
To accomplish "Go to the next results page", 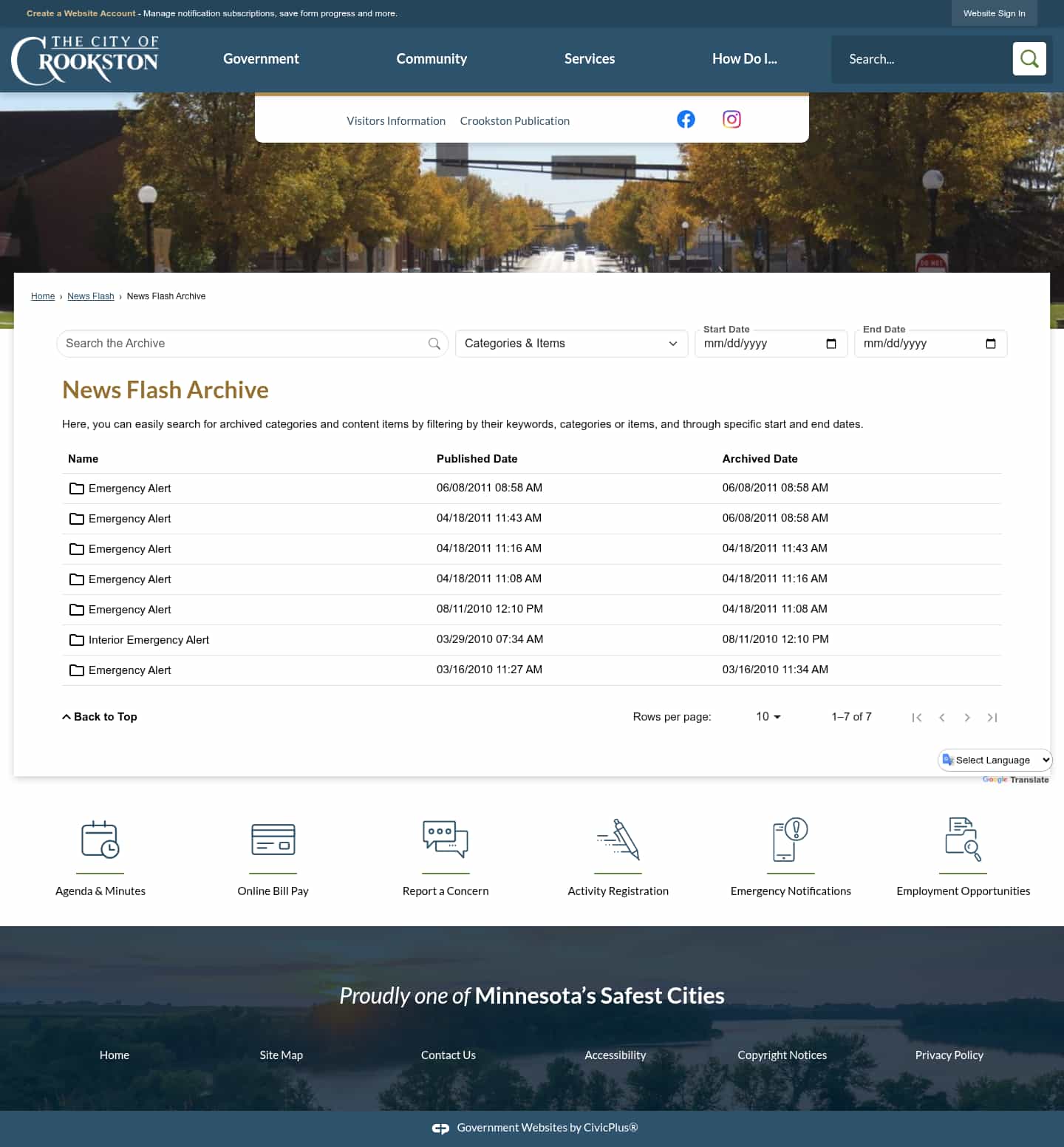I will 967,718.
